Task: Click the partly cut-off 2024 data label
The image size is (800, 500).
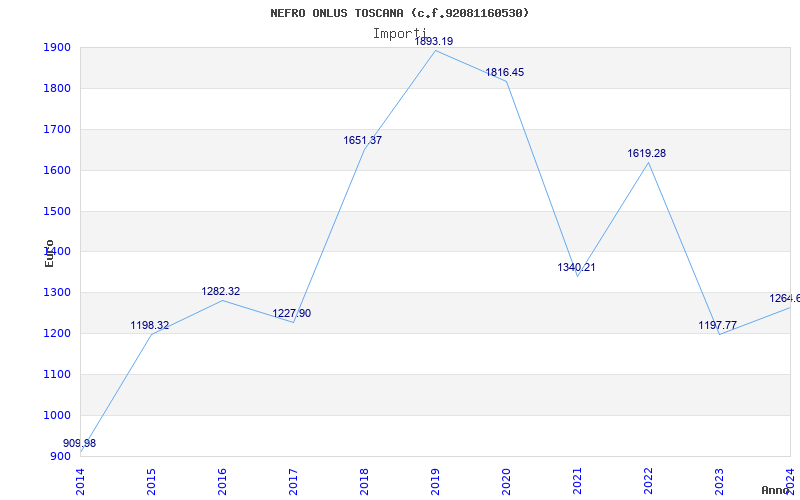Action: [785, 298]
